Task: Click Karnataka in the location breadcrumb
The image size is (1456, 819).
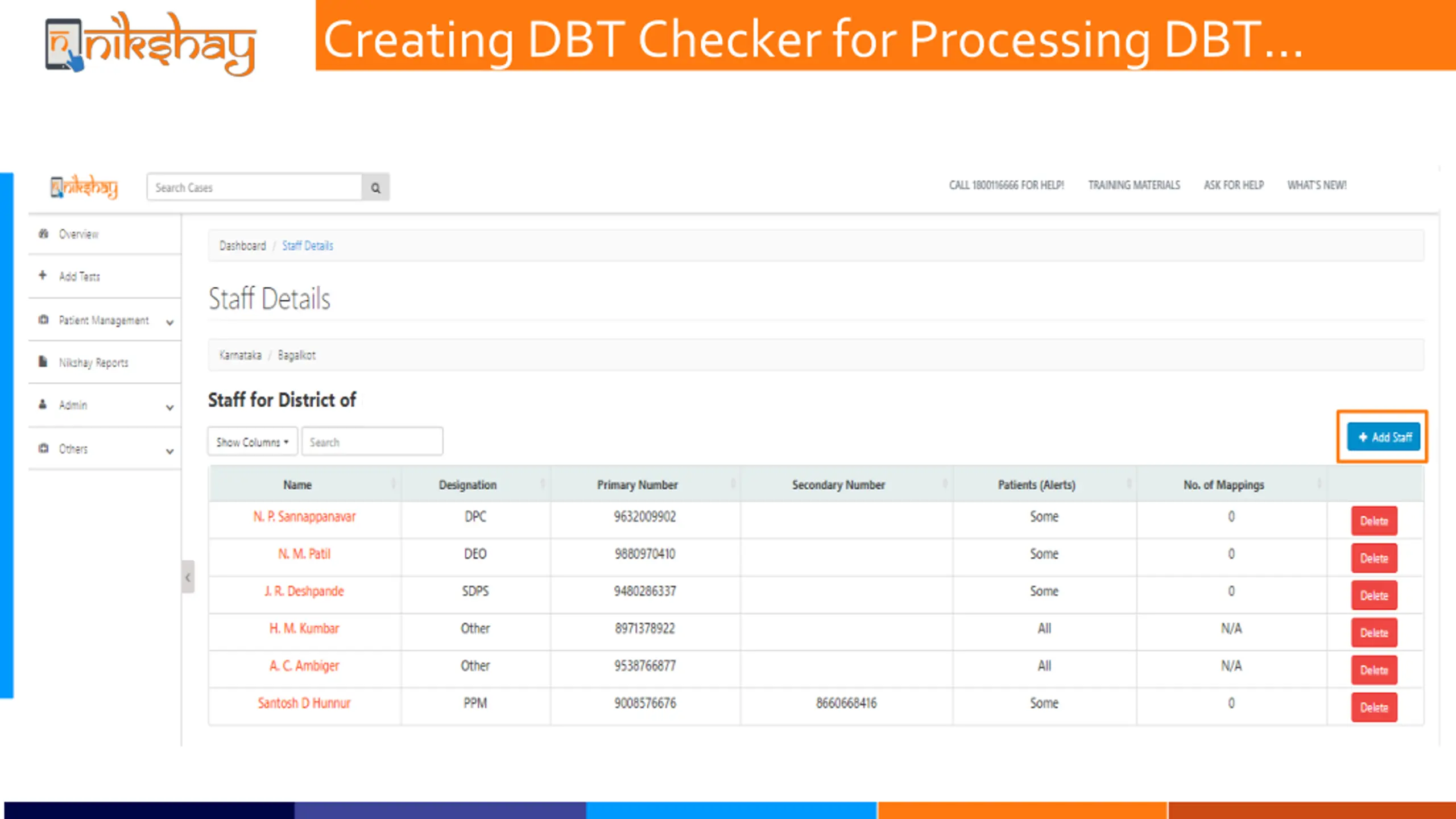Action: 241,355
